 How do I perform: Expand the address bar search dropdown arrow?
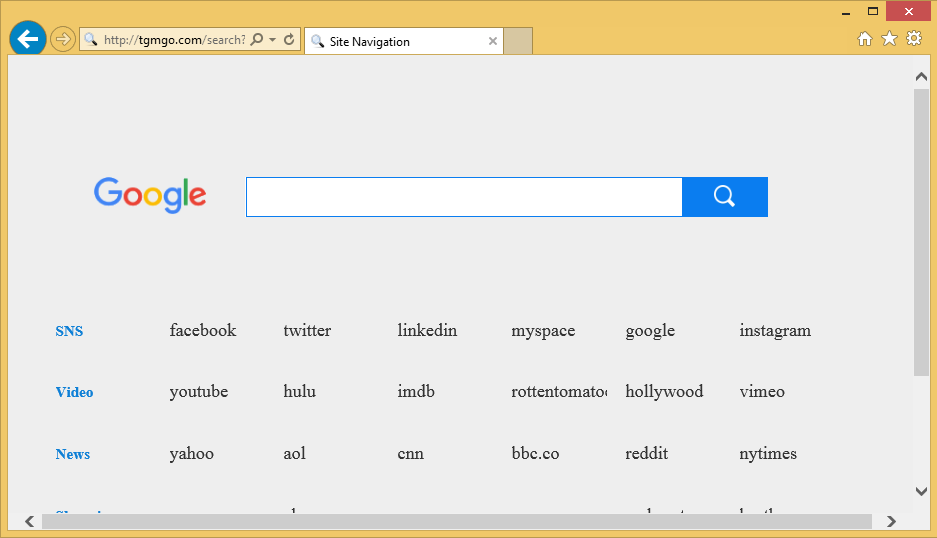coord(272,40)
